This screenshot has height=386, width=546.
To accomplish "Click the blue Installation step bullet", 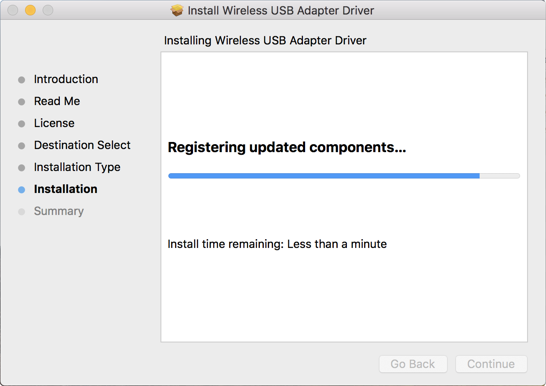I will point(22,190).
